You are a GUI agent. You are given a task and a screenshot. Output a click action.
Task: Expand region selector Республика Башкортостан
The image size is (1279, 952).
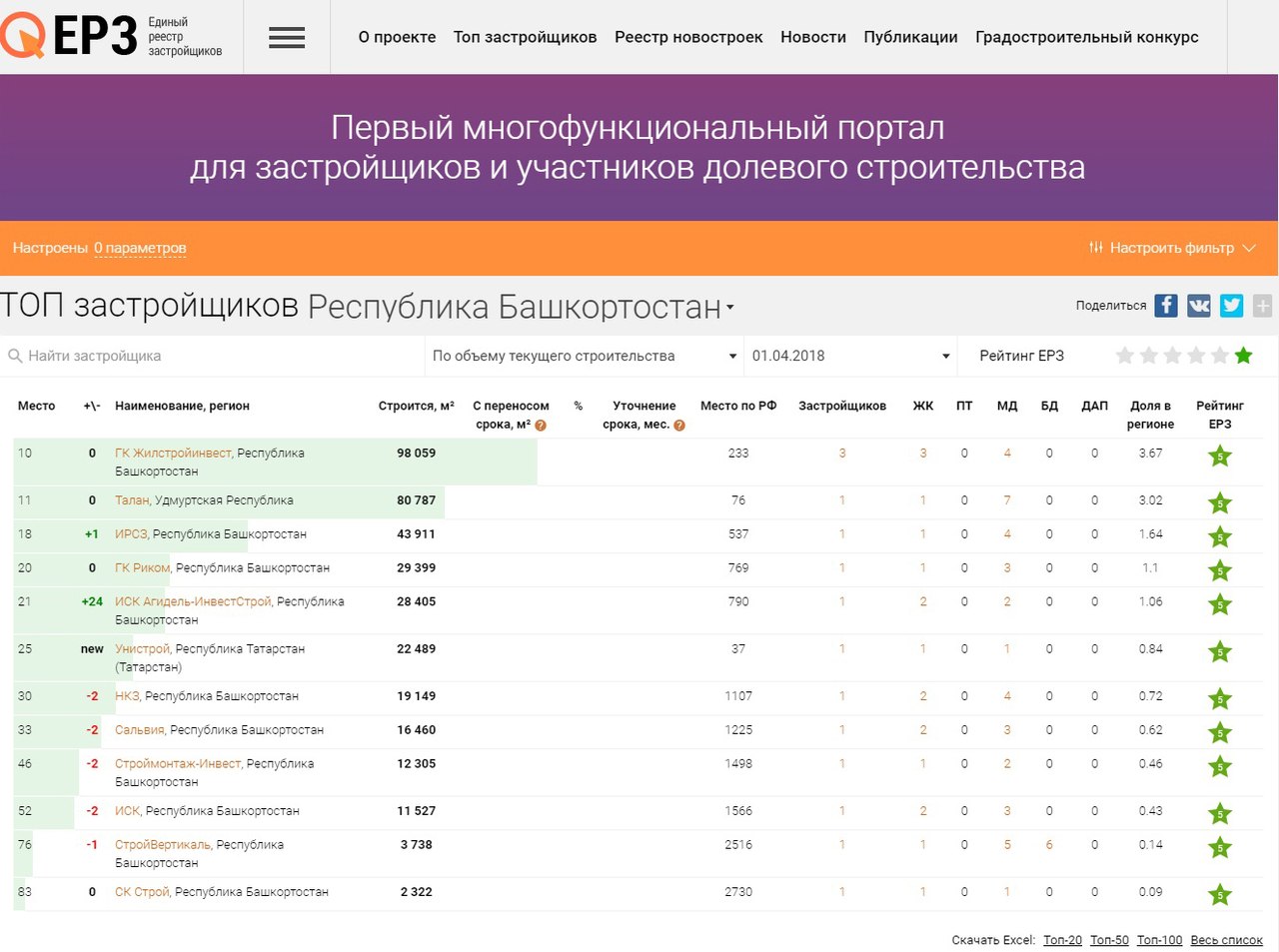521,307
